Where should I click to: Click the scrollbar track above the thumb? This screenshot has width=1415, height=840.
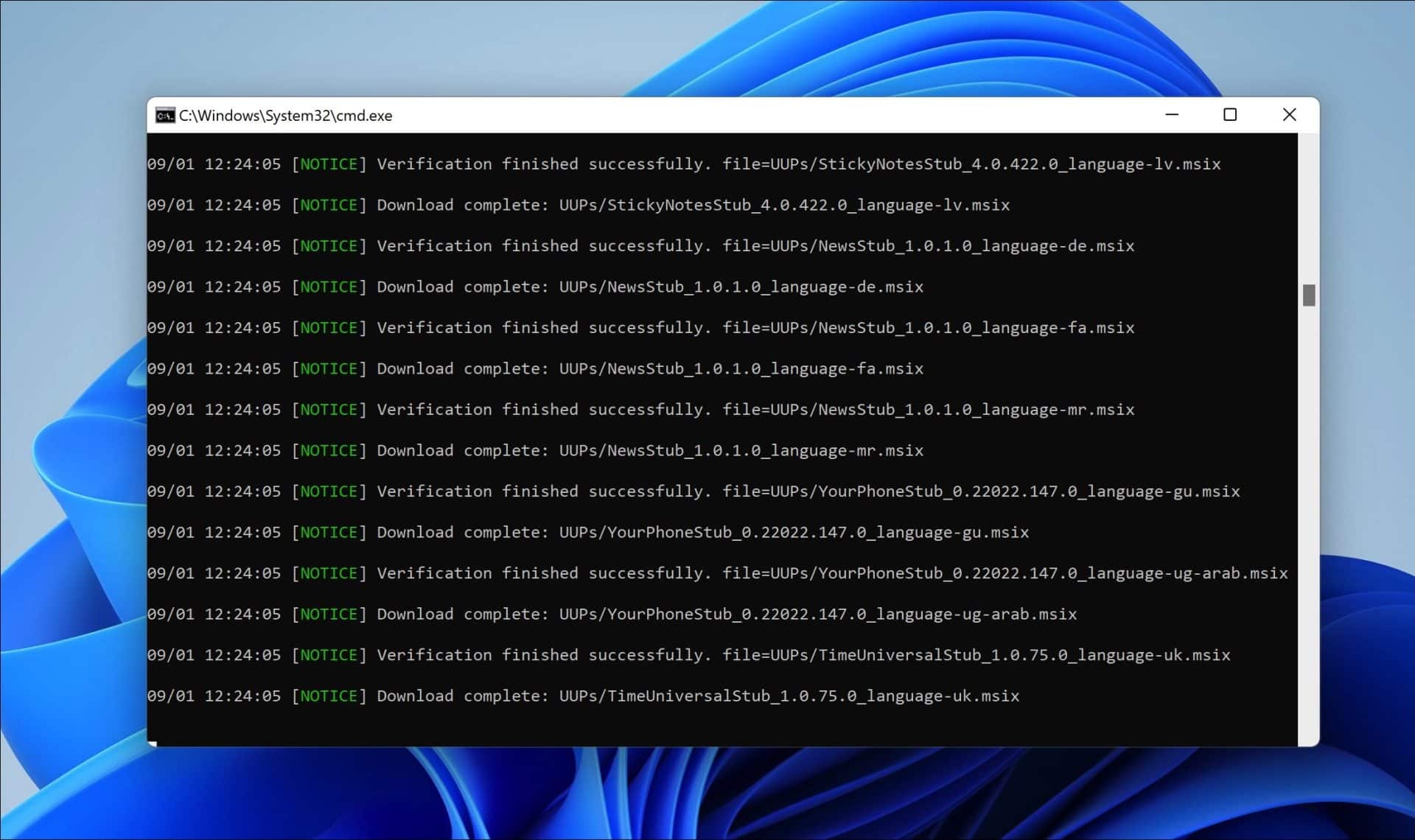point(1309,206)
